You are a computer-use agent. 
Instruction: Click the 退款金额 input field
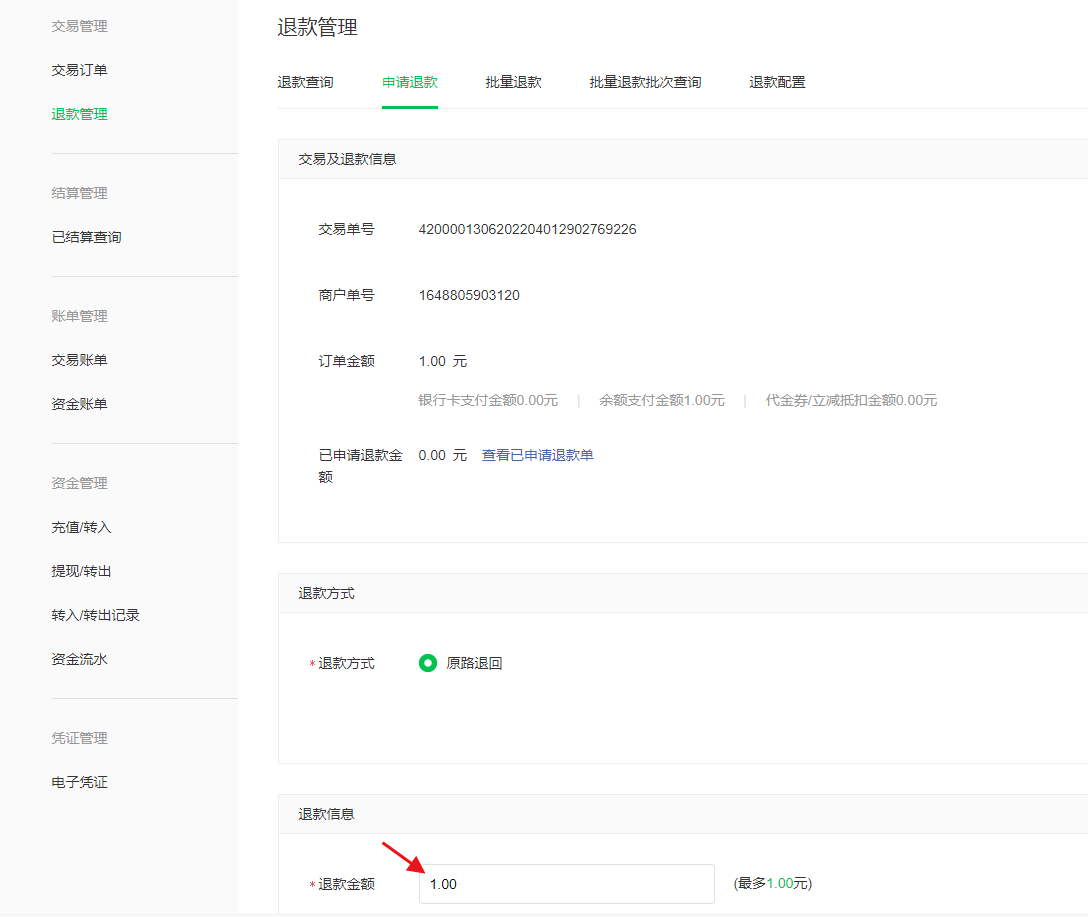(x=566, y=884)
